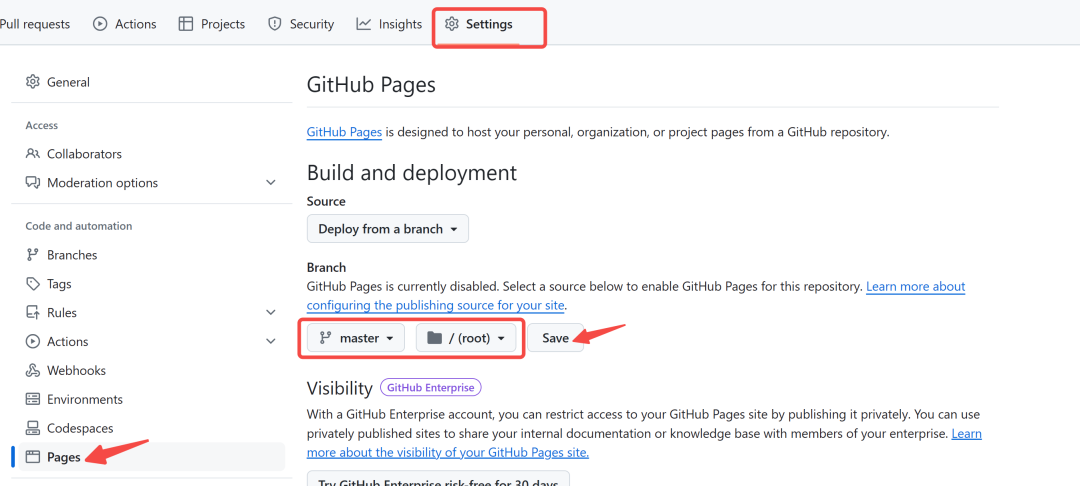Viewport: 1080px width, 486px height.
Task: Click the Environments icon in sidebar
Action: [x=33, y=399]
